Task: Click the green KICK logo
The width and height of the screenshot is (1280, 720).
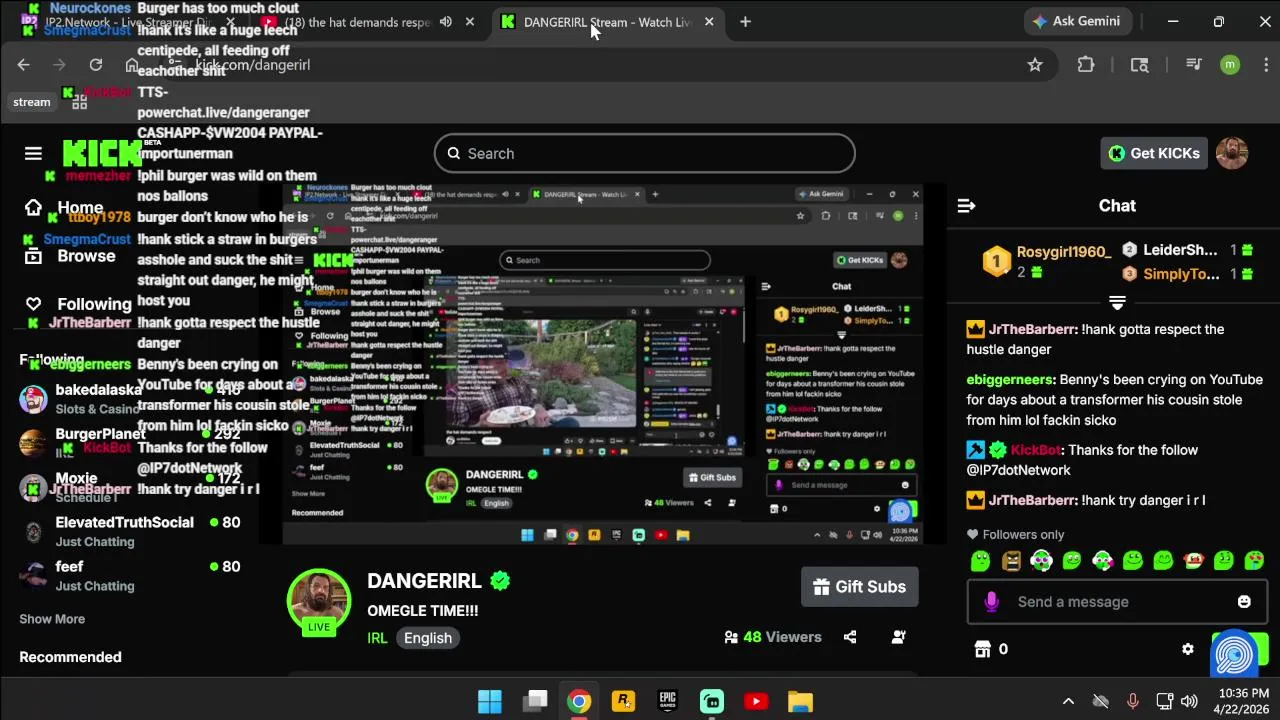Action: tap(103, 153)
